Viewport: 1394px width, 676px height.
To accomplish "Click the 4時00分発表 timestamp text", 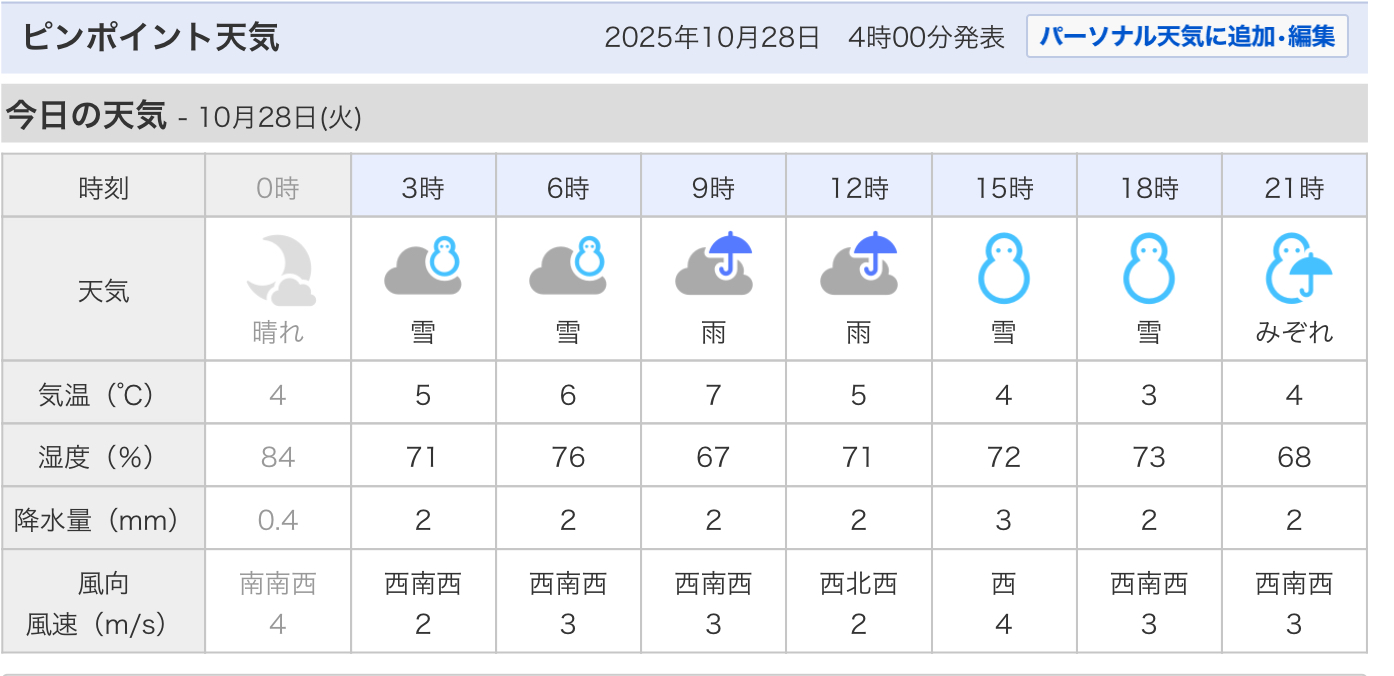I will [926, 38].
